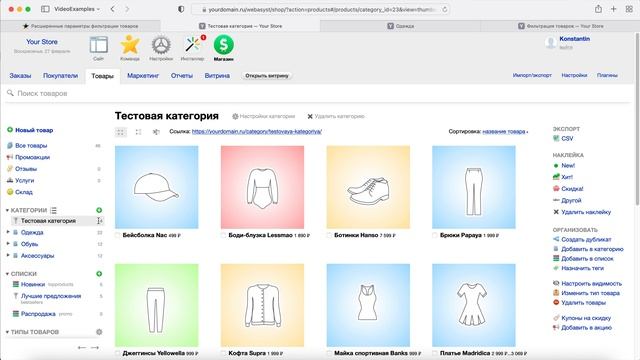Viewport: 640px width, 360px height.
Task: Expand the Одежда category
Action: coord(8,232)
